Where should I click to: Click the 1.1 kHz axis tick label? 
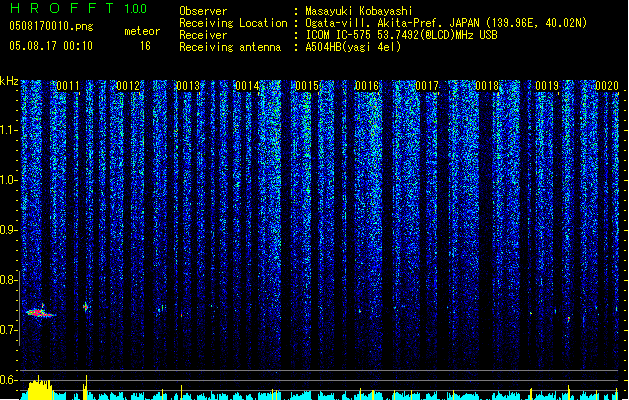8,130
